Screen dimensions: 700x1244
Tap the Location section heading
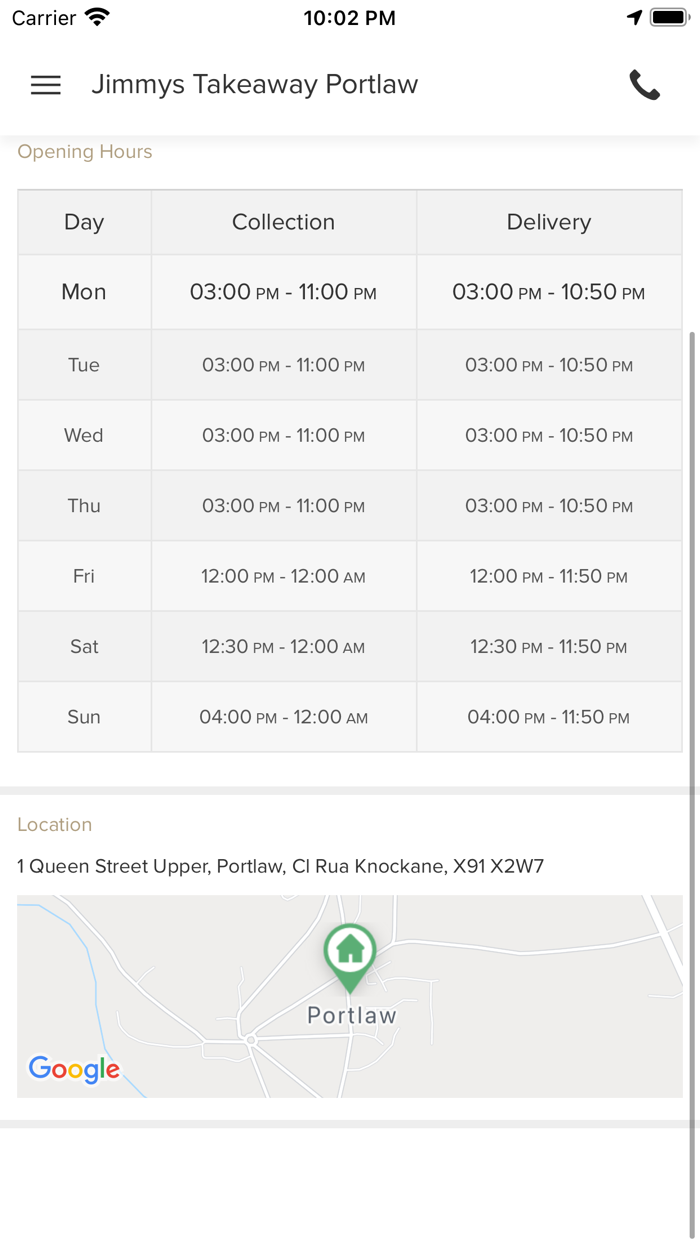tap(55, 825)
